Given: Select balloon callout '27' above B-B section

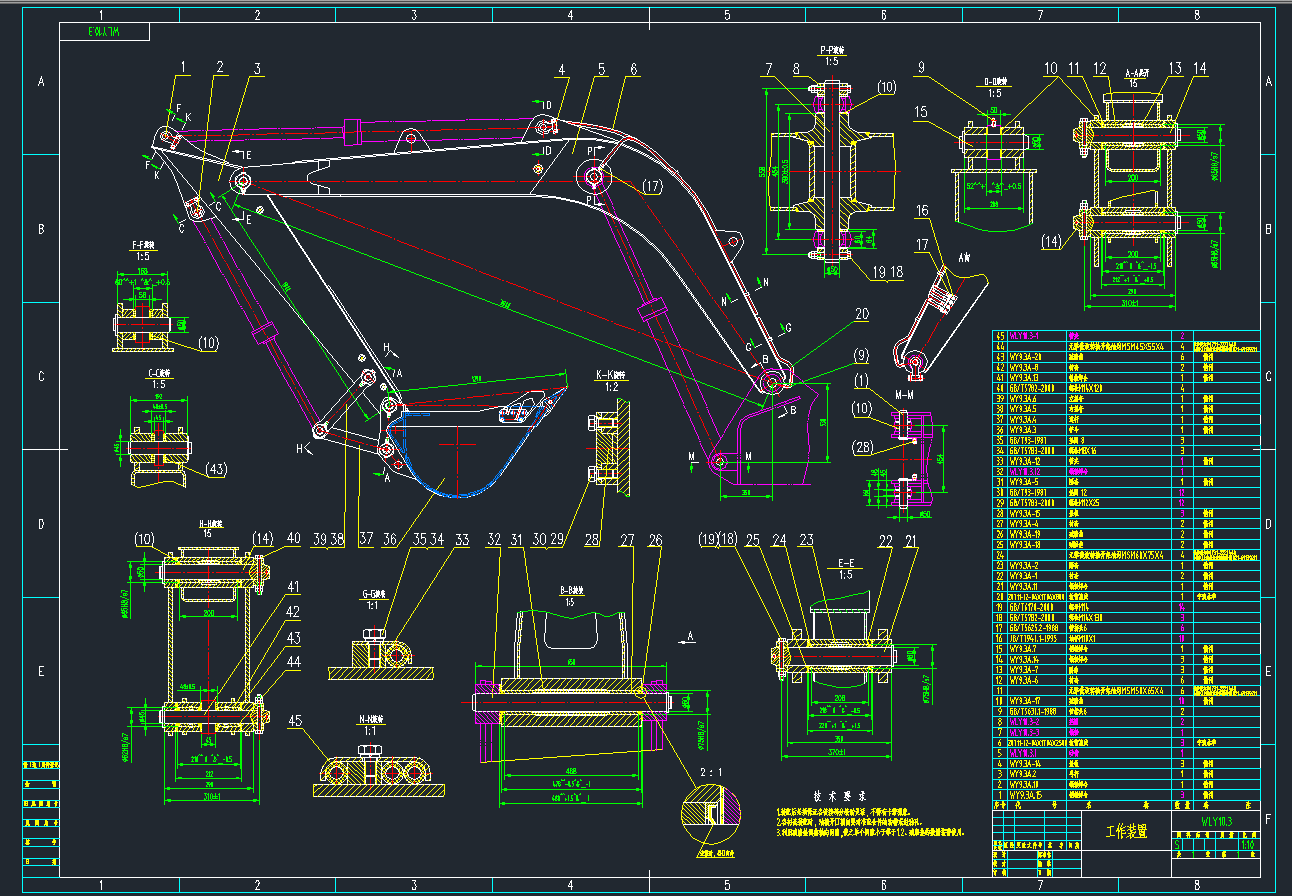Looking at the screenshot, I should [x=627, y=540].
